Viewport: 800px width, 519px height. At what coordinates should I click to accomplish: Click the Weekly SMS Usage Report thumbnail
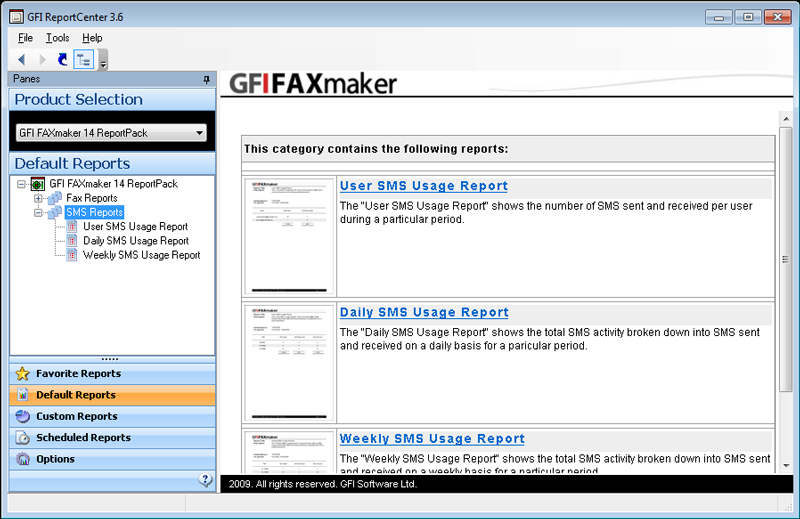289,452
